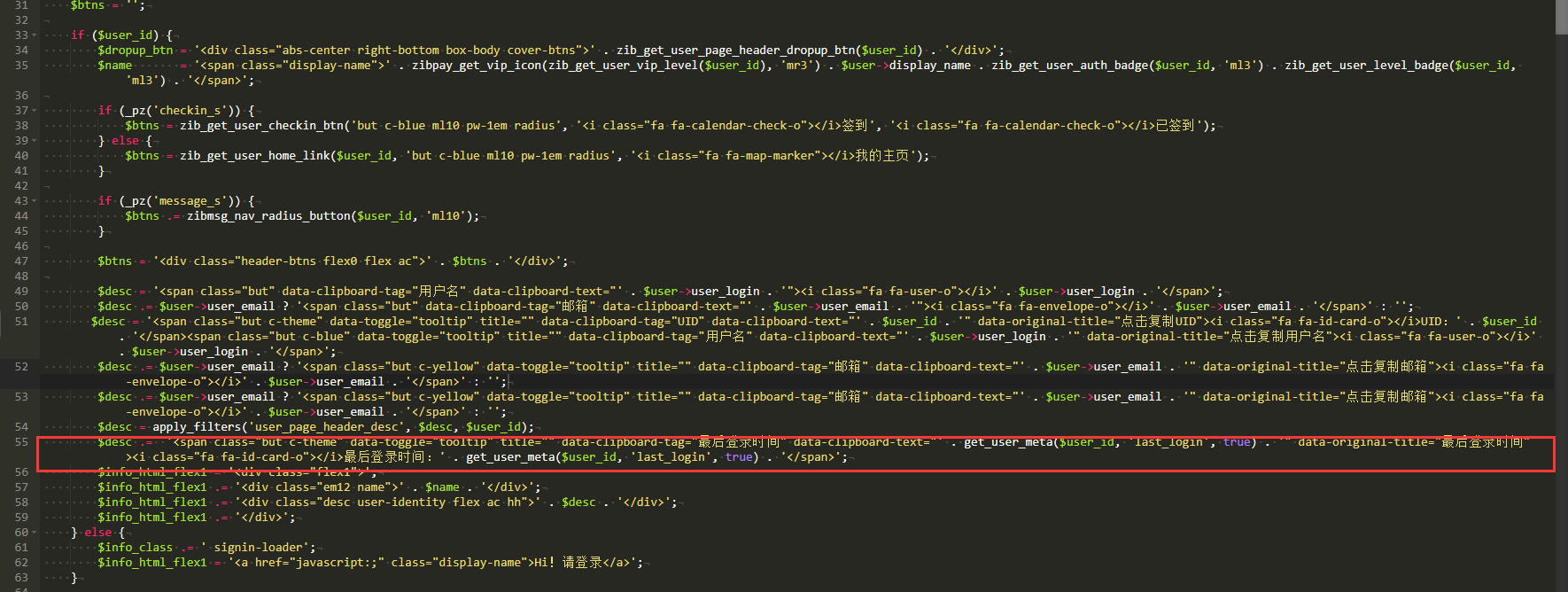The width and height of the screenshot is (1568, 592).
Task: Click line number 52 in the gutter
Action: coord(21,367)
